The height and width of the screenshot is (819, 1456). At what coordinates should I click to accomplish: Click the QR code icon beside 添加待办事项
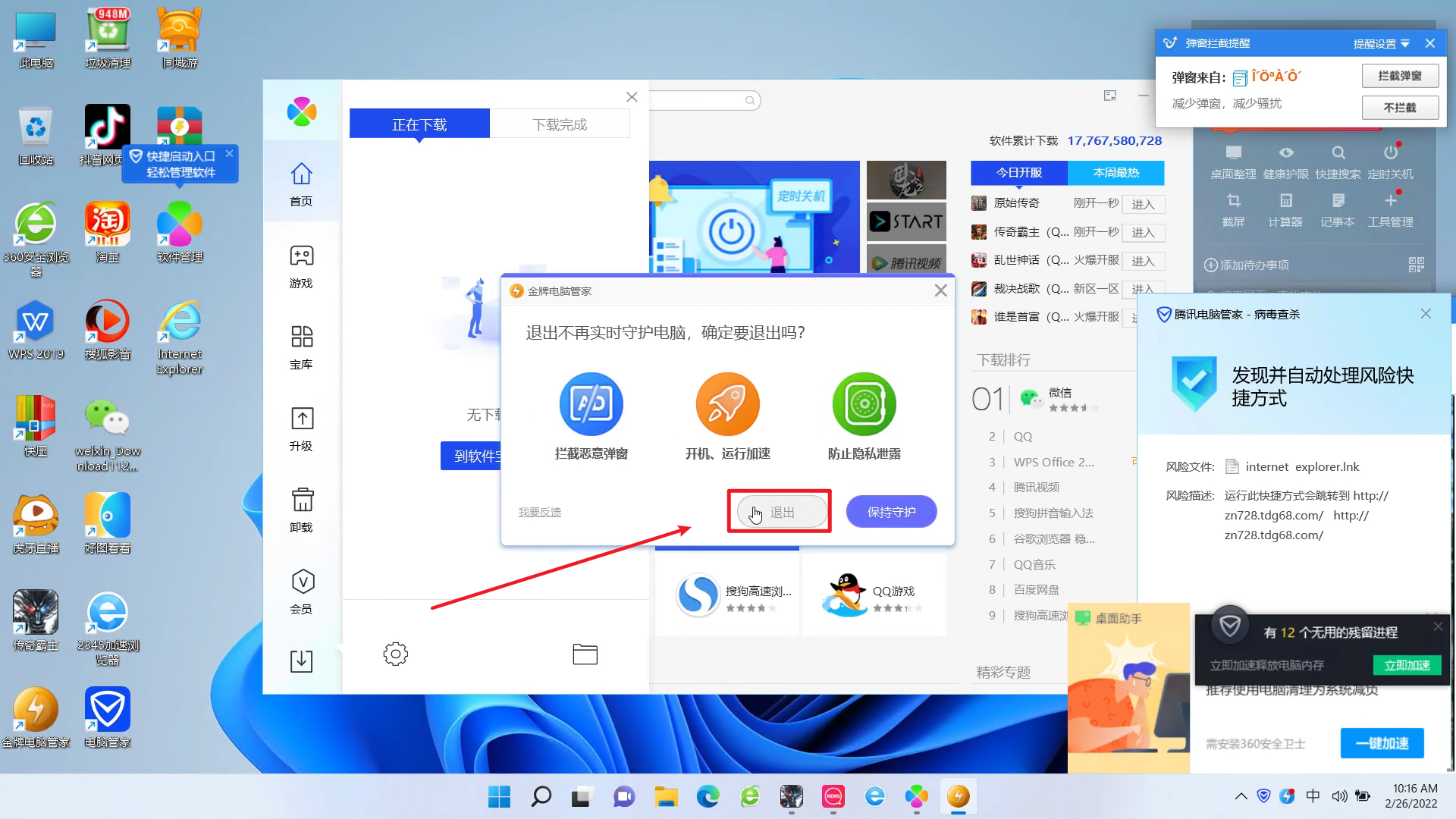click(1416, 265)
